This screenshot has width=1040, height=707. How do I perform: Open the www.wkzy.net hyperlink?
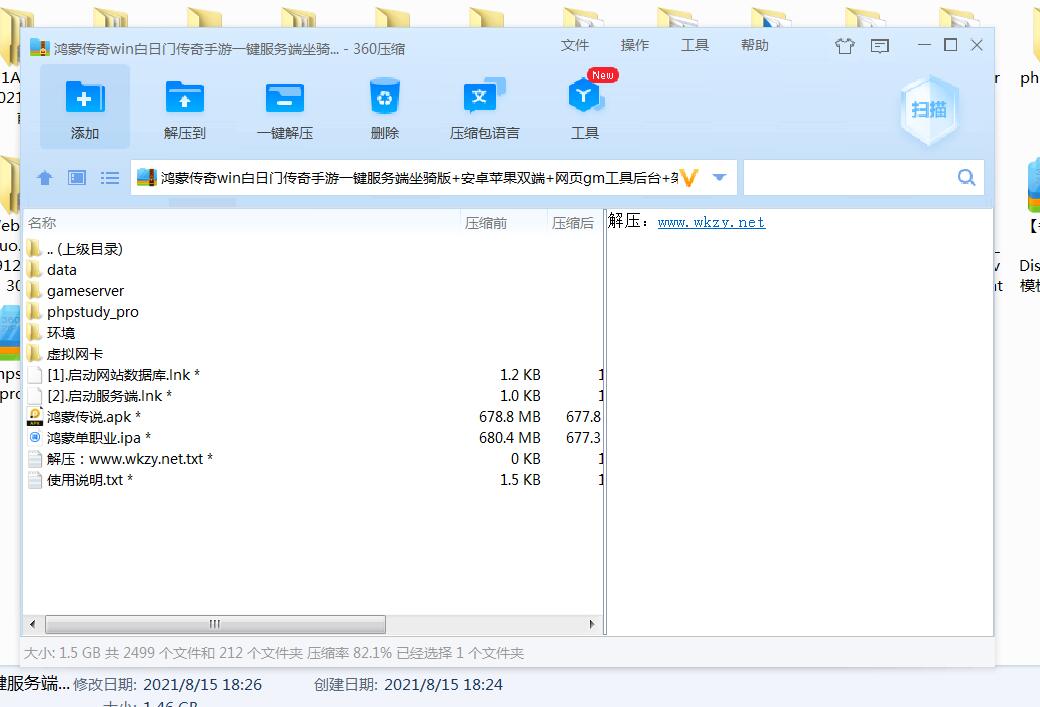pyautogui.click(x=711, y=223)
